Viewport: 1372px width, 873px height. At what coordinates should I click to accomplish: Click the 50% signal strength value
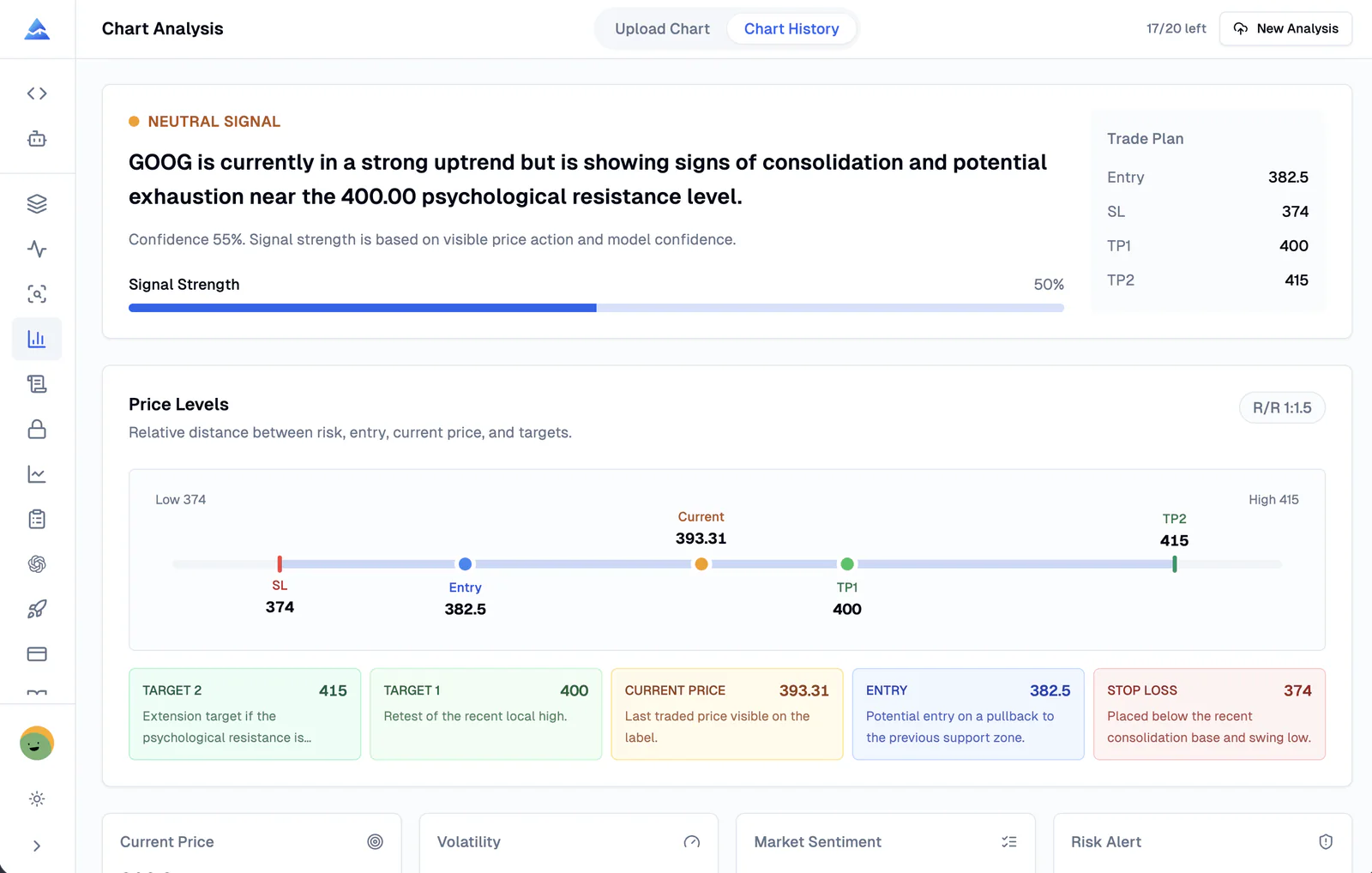point(1049,285)
